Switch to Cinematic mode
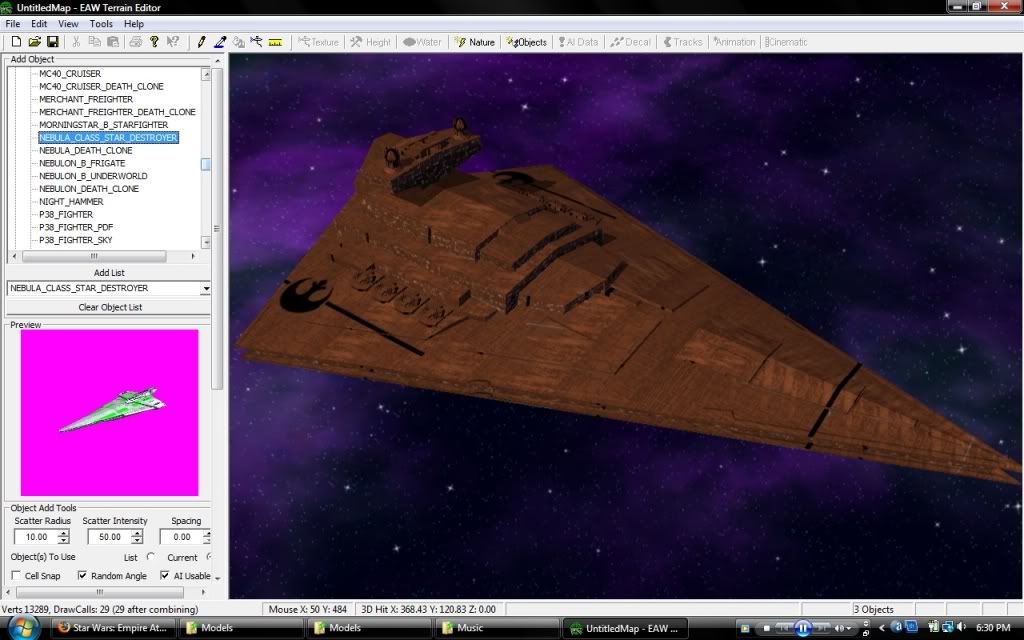The image size is (1024, 640). coord(786,42)
